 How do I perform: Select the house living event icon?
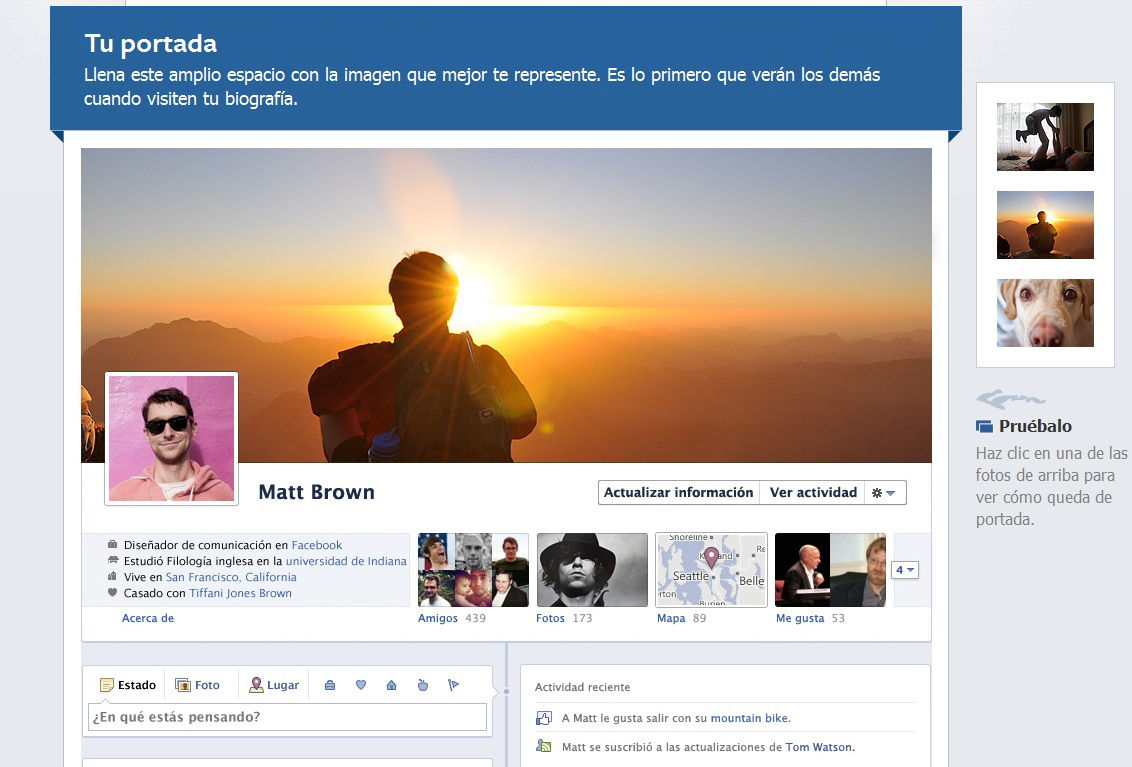point(391,685)
